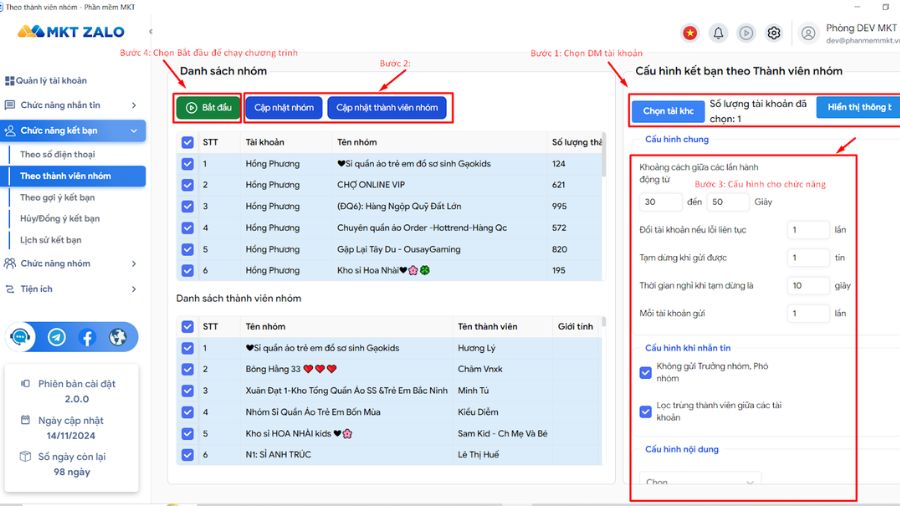Uncheck member row Chàm Vnxk
Image resolution: width=900 pixels, height=506 pixels.
(x=188, y=369)
